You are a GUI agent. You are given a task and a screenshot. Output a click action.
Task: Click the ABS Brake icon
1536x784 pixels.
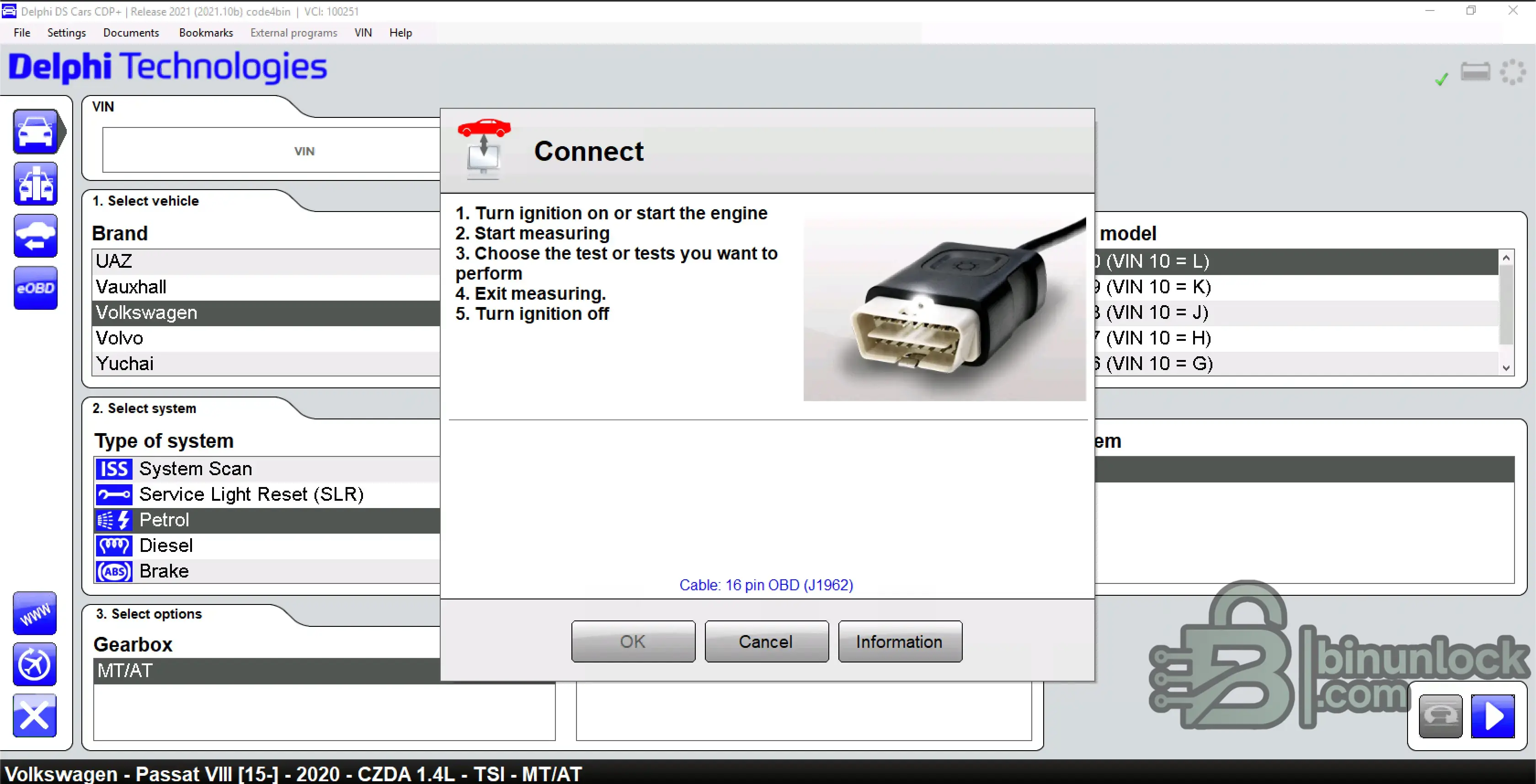(114, 571)
